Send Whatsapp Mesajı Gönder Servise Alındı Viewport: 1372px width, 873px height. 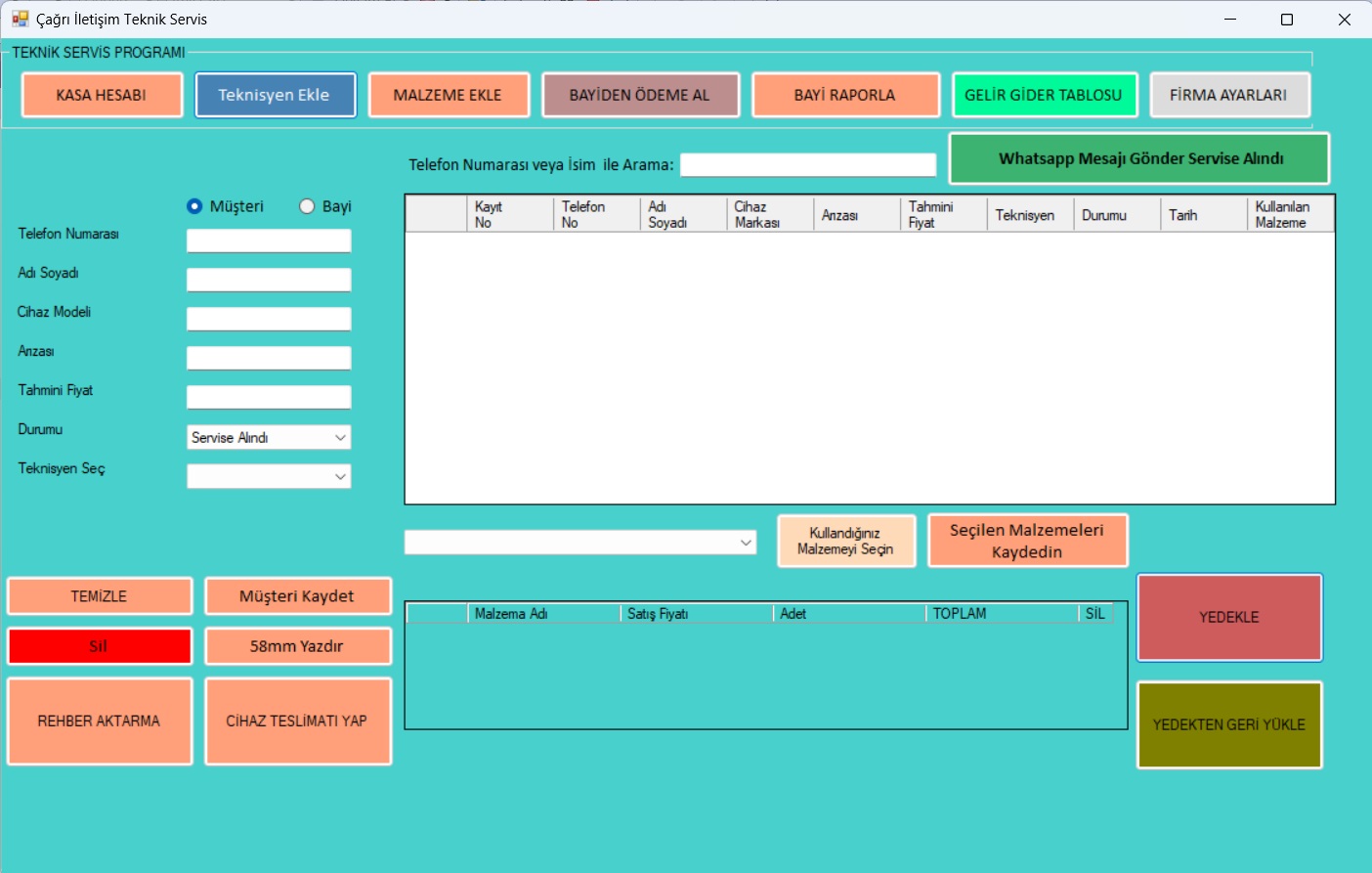click(x=1139, y=158)
